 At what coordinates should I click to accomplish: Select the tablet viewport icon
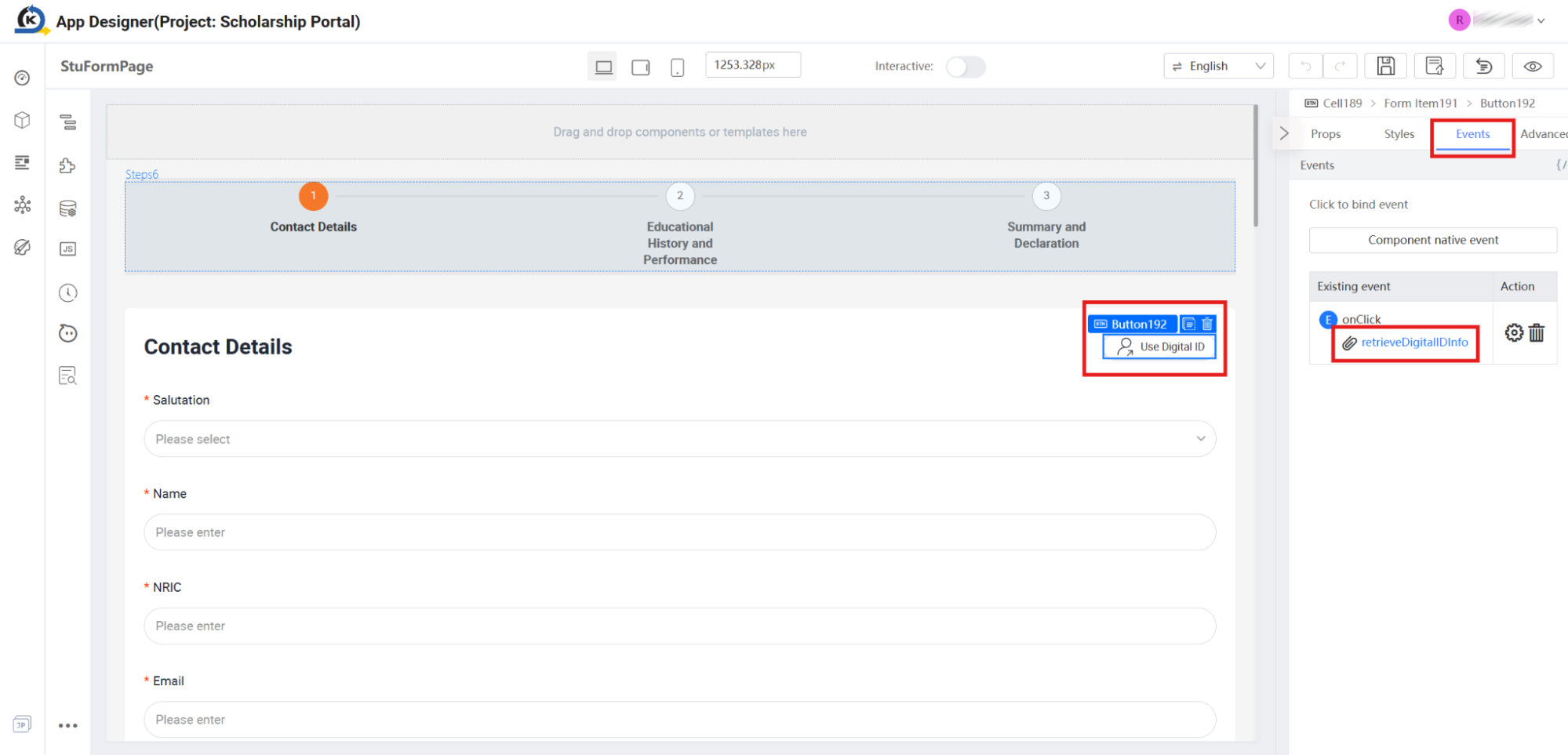pyautogui.click(x=641, y=67)
